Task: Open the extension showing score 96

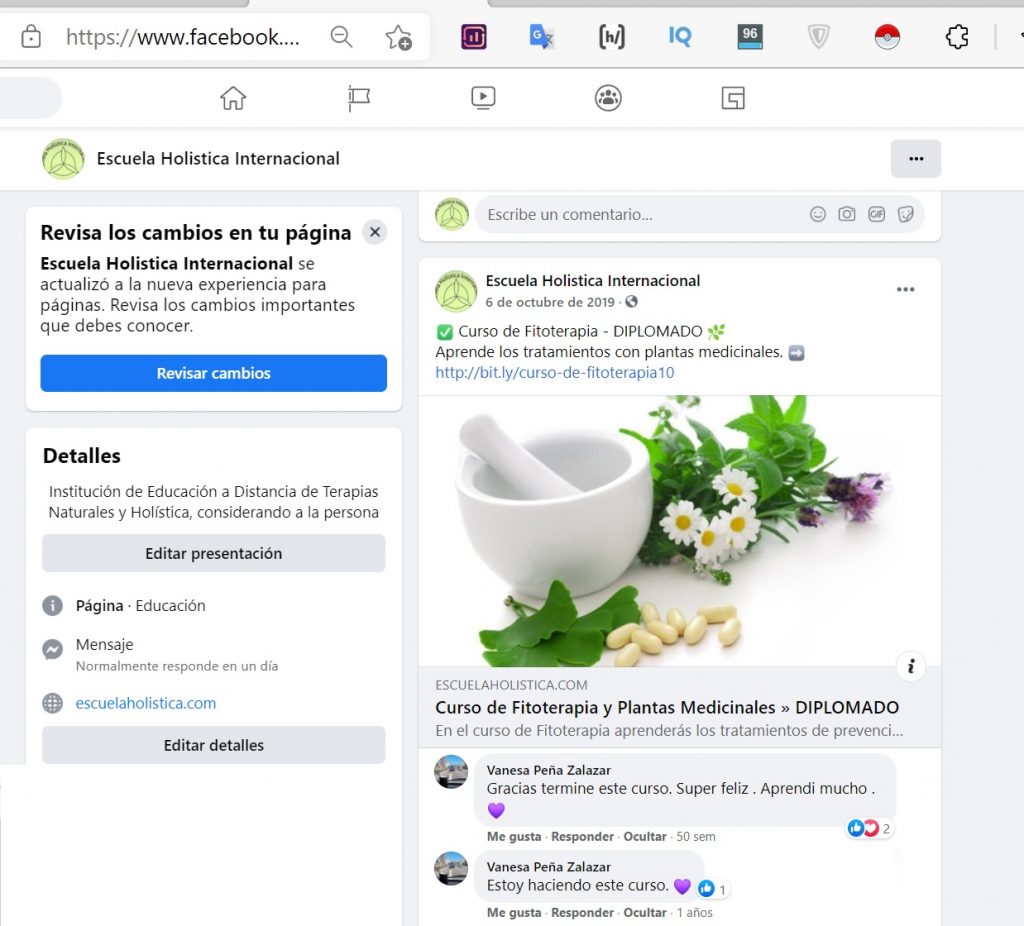Action: coord(750,37)
